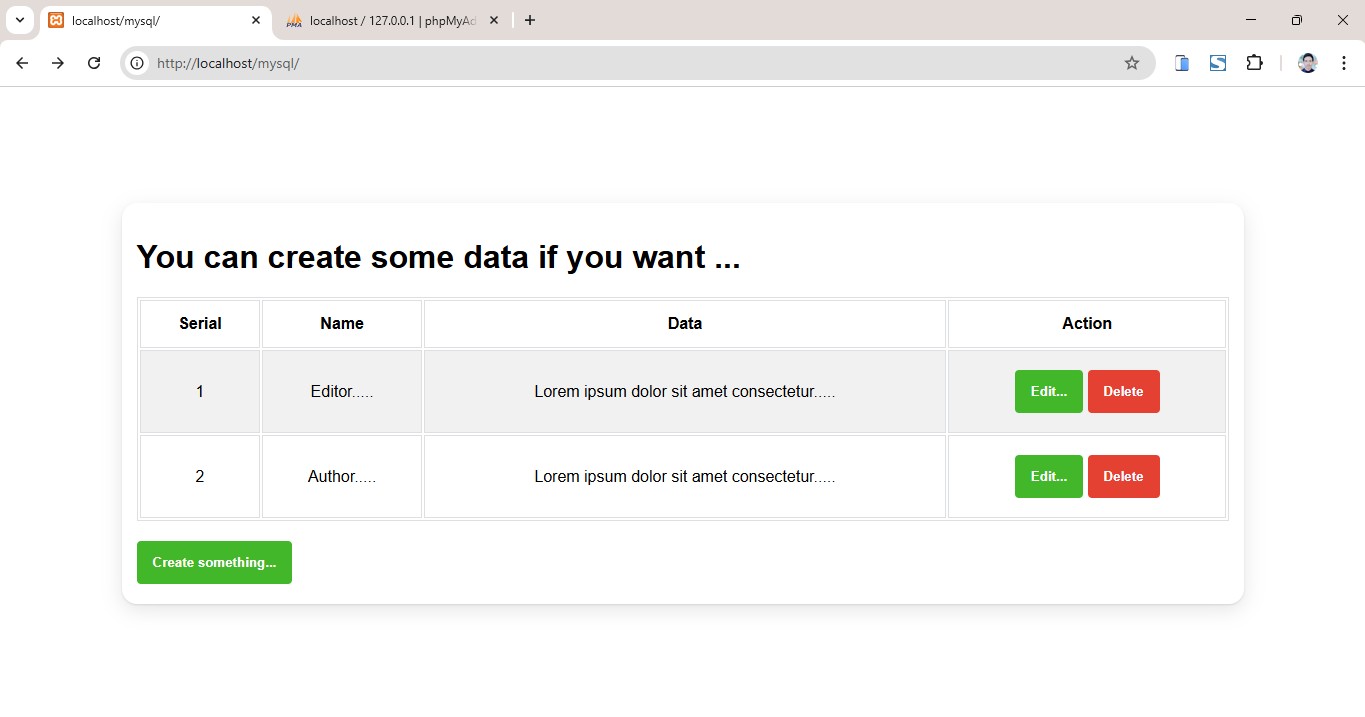The image size is (1365, 717).
Task: Open the Chrome profile avatar
Action: click(1307, 63)
